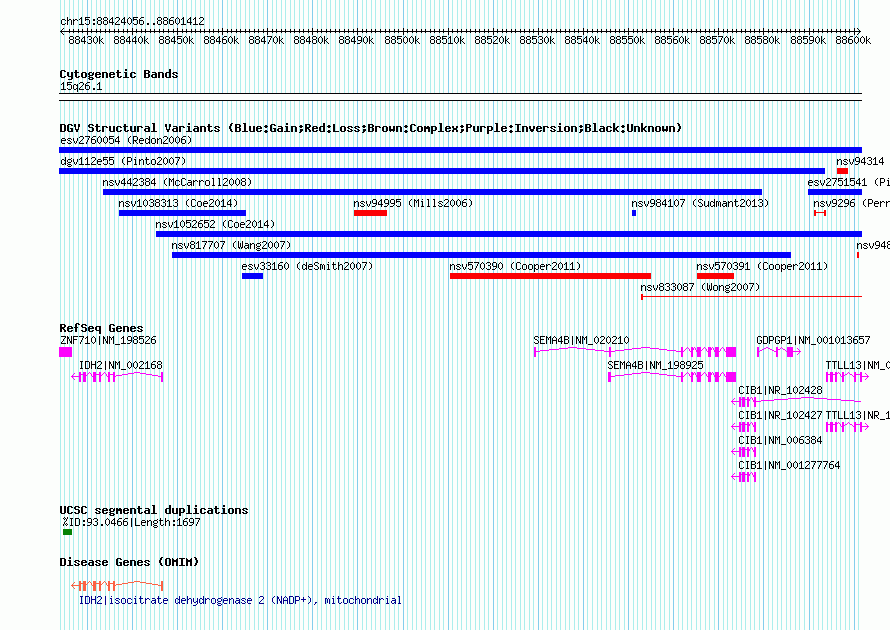The image size is (890, 630).
Task: Click the orange IDH2 OMIM gene glyph
Action: 117,585
